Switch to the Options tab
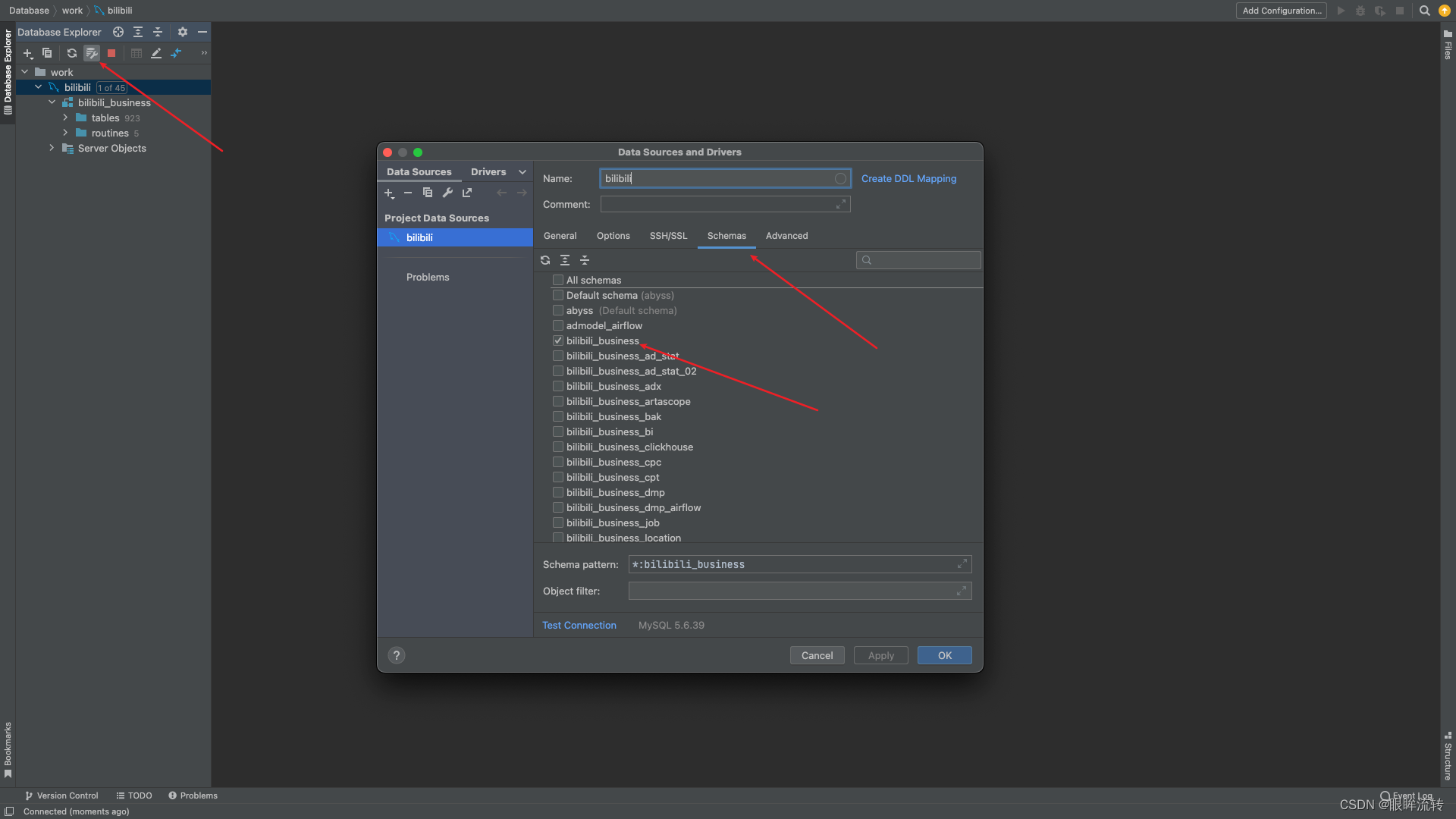Image resolution: width=1456 pixels, height=819 pixels. point(613,236)
